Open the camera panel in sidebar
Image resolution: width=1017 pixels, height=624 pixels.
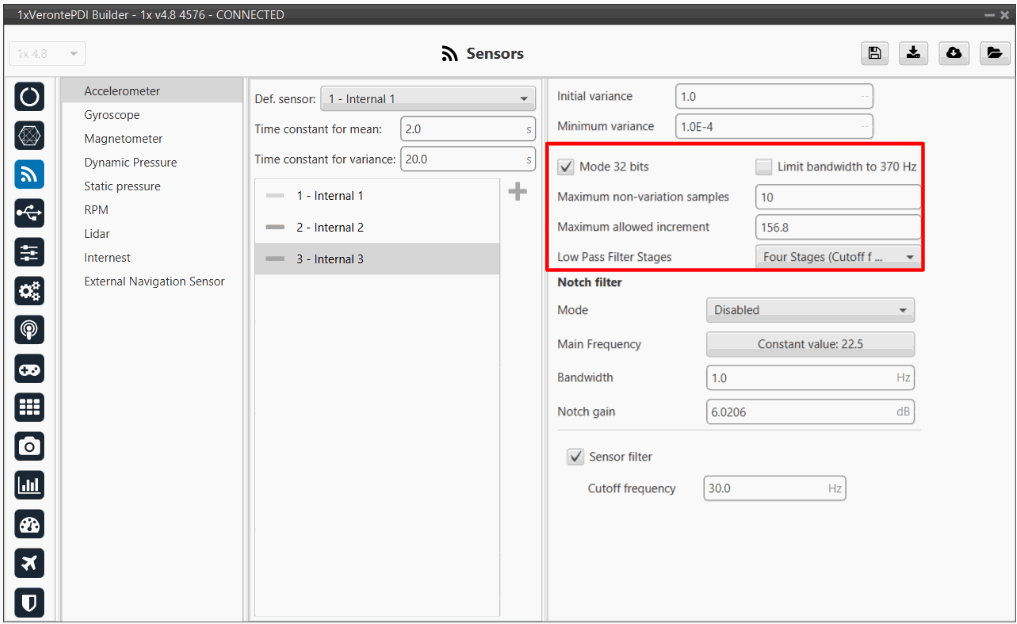pos(29,447)
